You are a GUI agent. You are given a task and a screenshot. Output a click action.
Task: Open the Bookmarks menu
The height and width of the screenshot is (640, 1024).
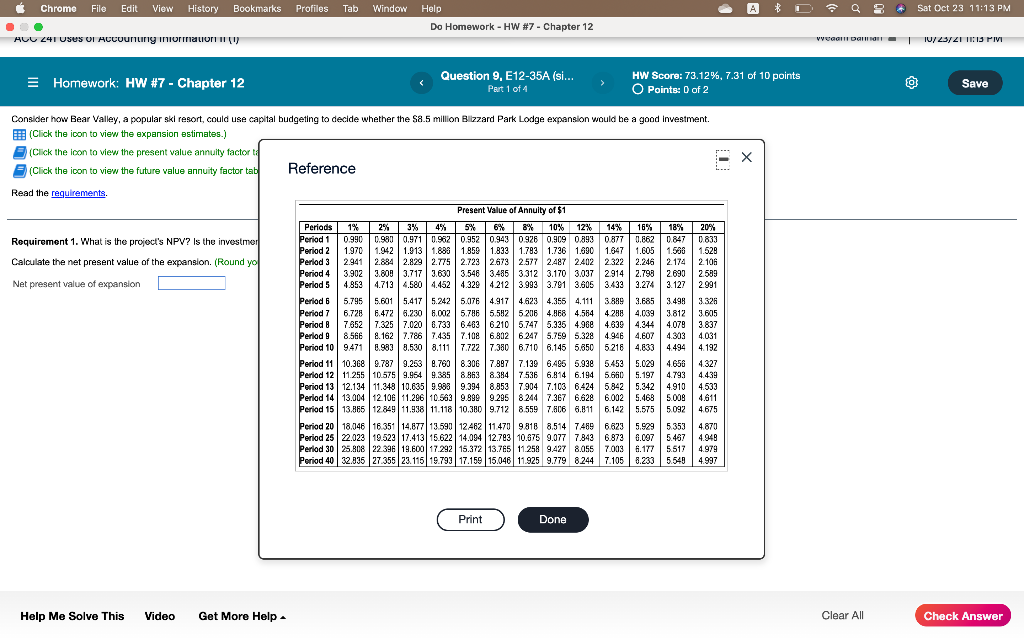click(x=257, y=8)
